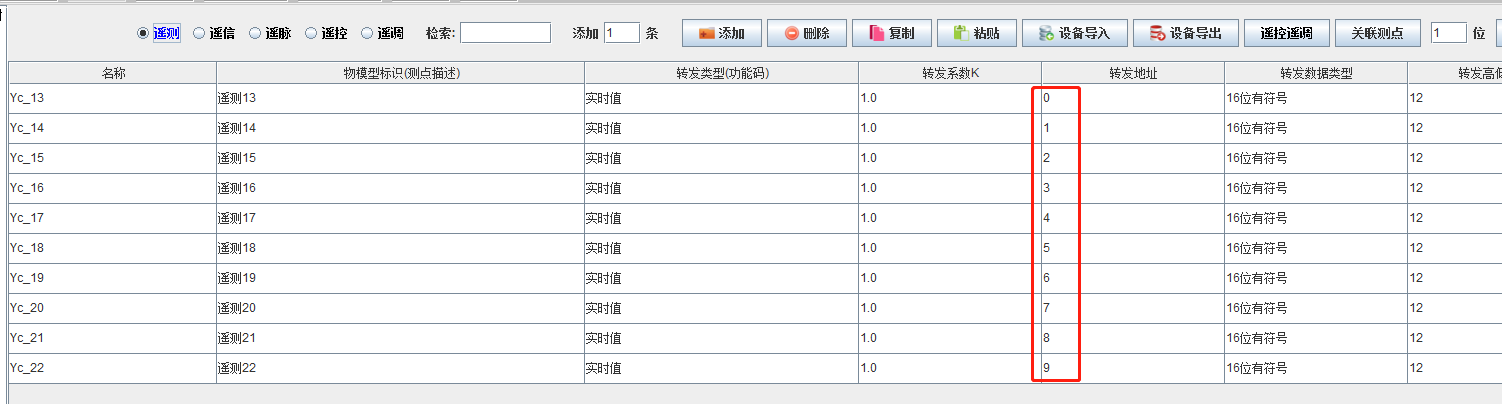The width and height of the screenshot is (1502, 404).
Task: Select the 遥信 radio button
Action: tap(199, 33)
